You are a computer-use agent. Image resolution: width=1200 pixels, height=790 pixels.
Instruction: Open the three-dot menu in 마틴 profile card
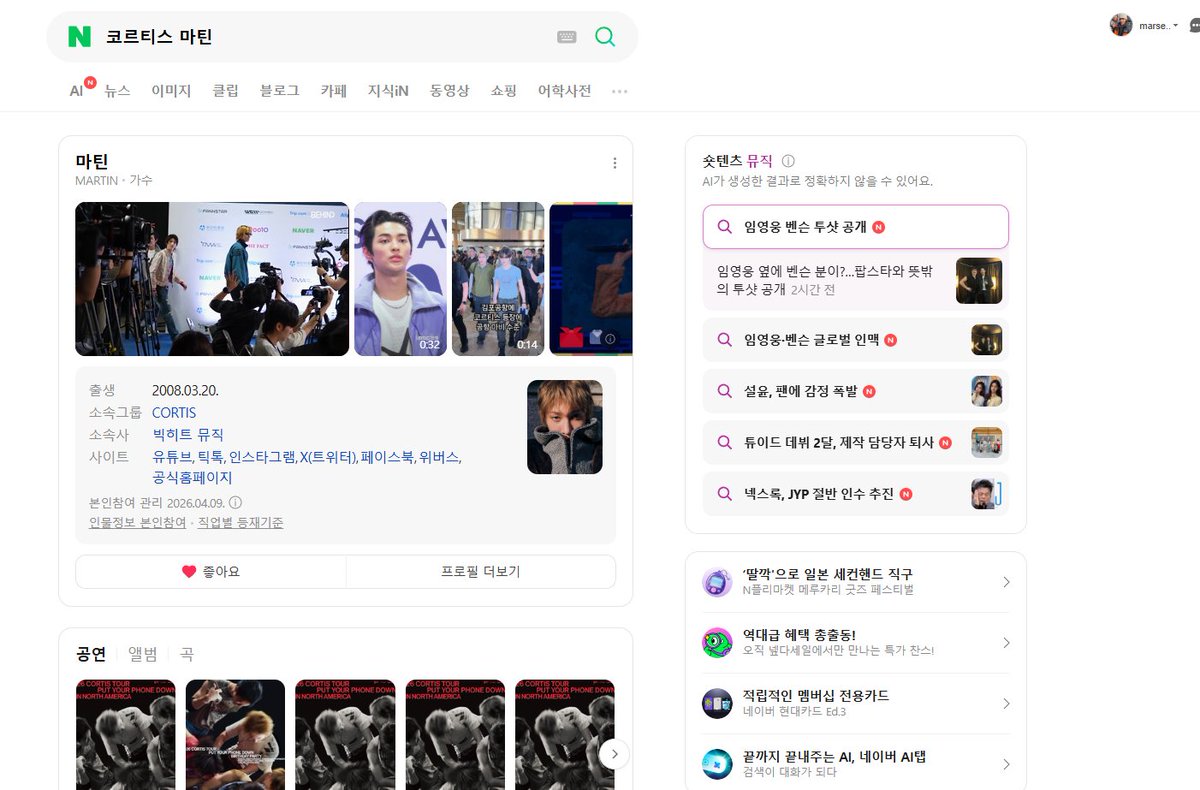tap(614, 163)
